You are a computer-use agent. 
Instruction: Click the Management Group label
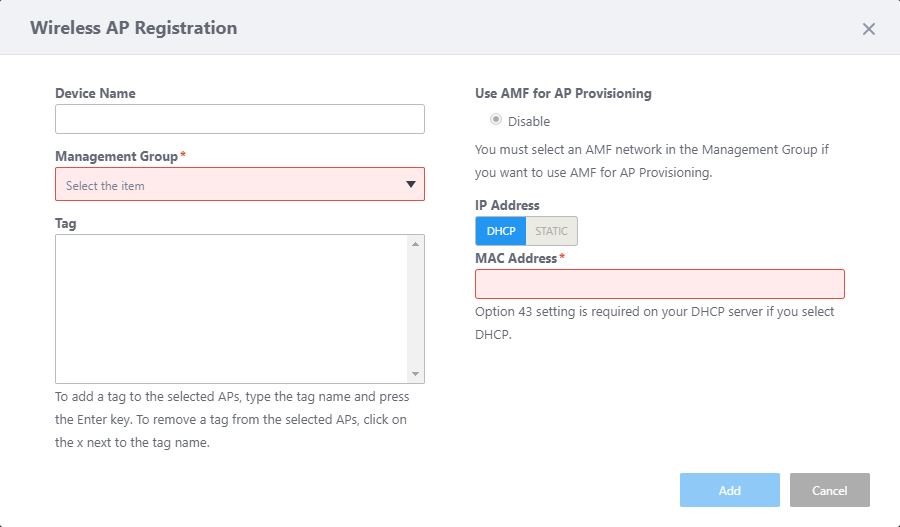tap(116, 156)
